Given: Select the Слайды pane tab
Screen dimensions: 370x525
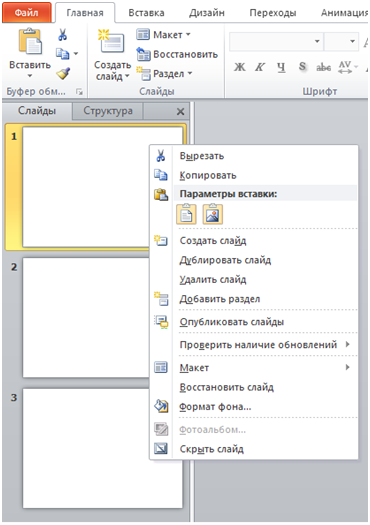Looking at the screenshot, I should pyautogui.click(x=37, y=111).
